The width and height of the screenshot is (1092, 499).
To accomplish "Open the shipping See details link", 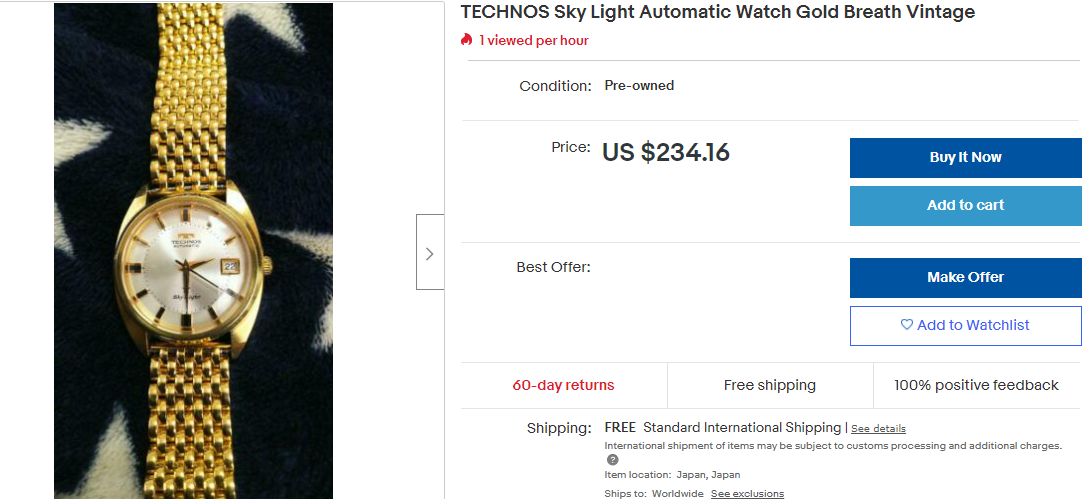I will click(878, 429).
